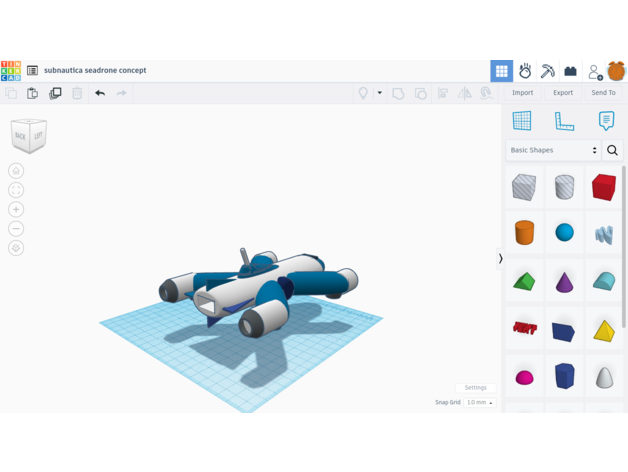Open the Settings for the workplane
Image resolution: width=628 pixels, height=472 pixels.
(475, 387)
